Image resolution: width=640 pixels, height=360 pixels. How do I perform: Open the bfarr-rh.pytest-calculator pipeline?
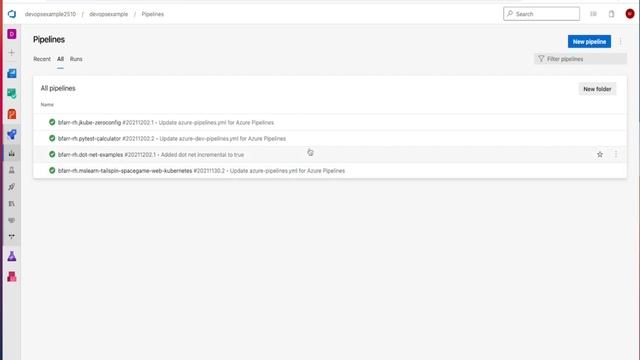(89, 139)
